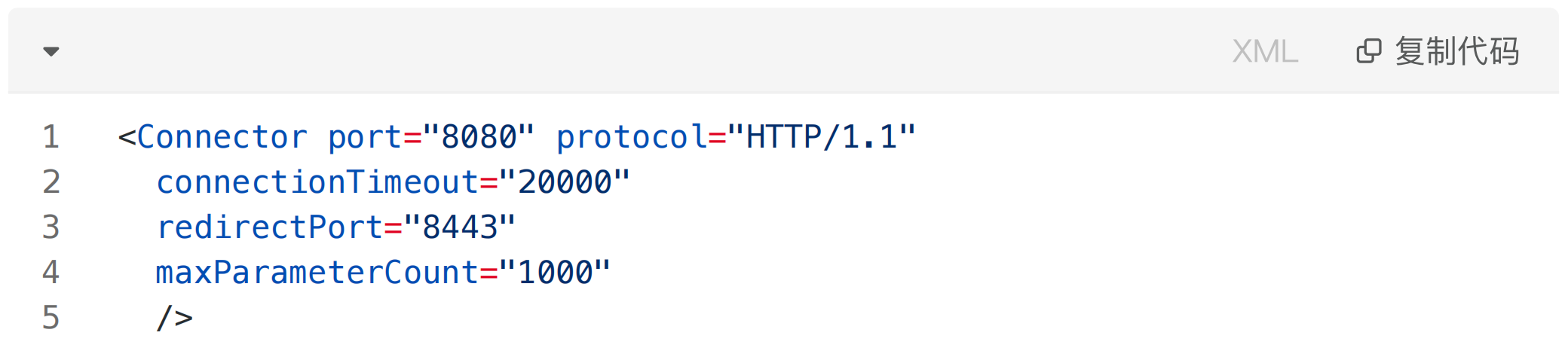Select line number 5 in the gutter
Screen dimensions: 1568x360
51,318
